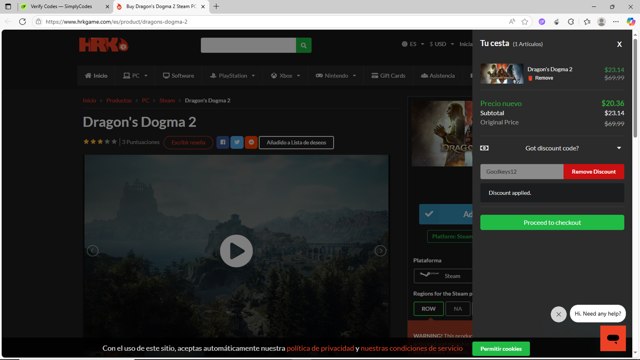Open browser Favorites toolbar icon
This screenshot has width=640, height=360.
pyautogui.click(x=587, y=22)
